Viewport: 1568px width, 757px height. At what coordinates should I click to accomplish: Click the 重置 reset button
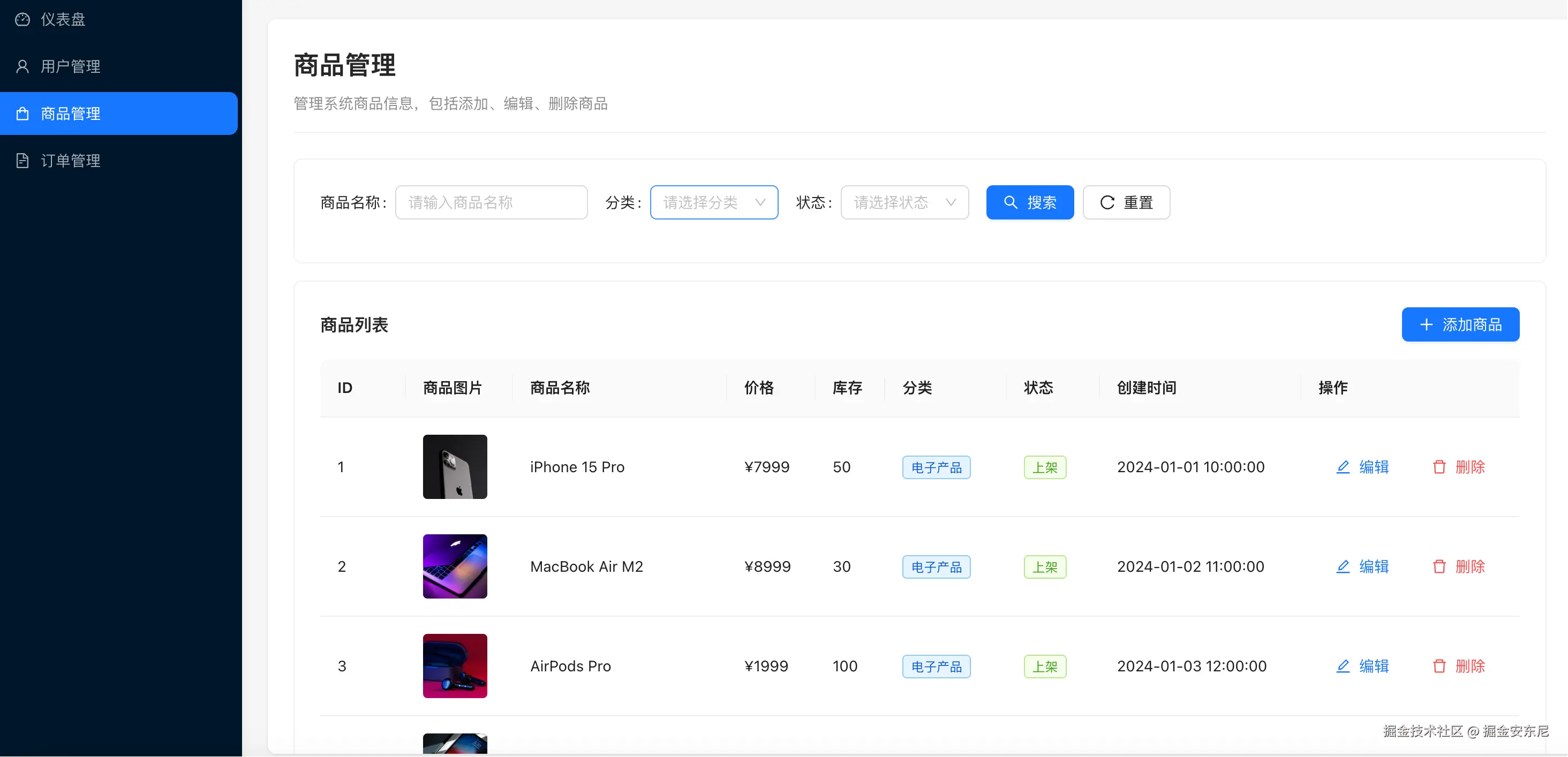point(1126,203)
